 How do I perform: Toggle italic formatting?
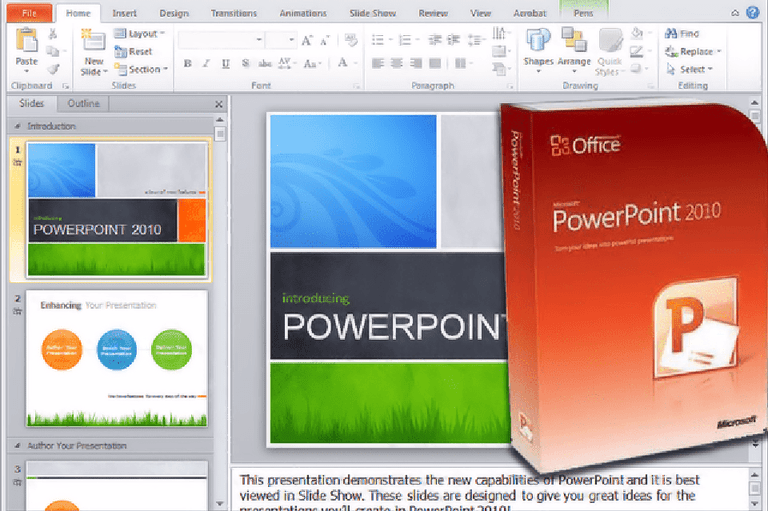coord(206,63)
